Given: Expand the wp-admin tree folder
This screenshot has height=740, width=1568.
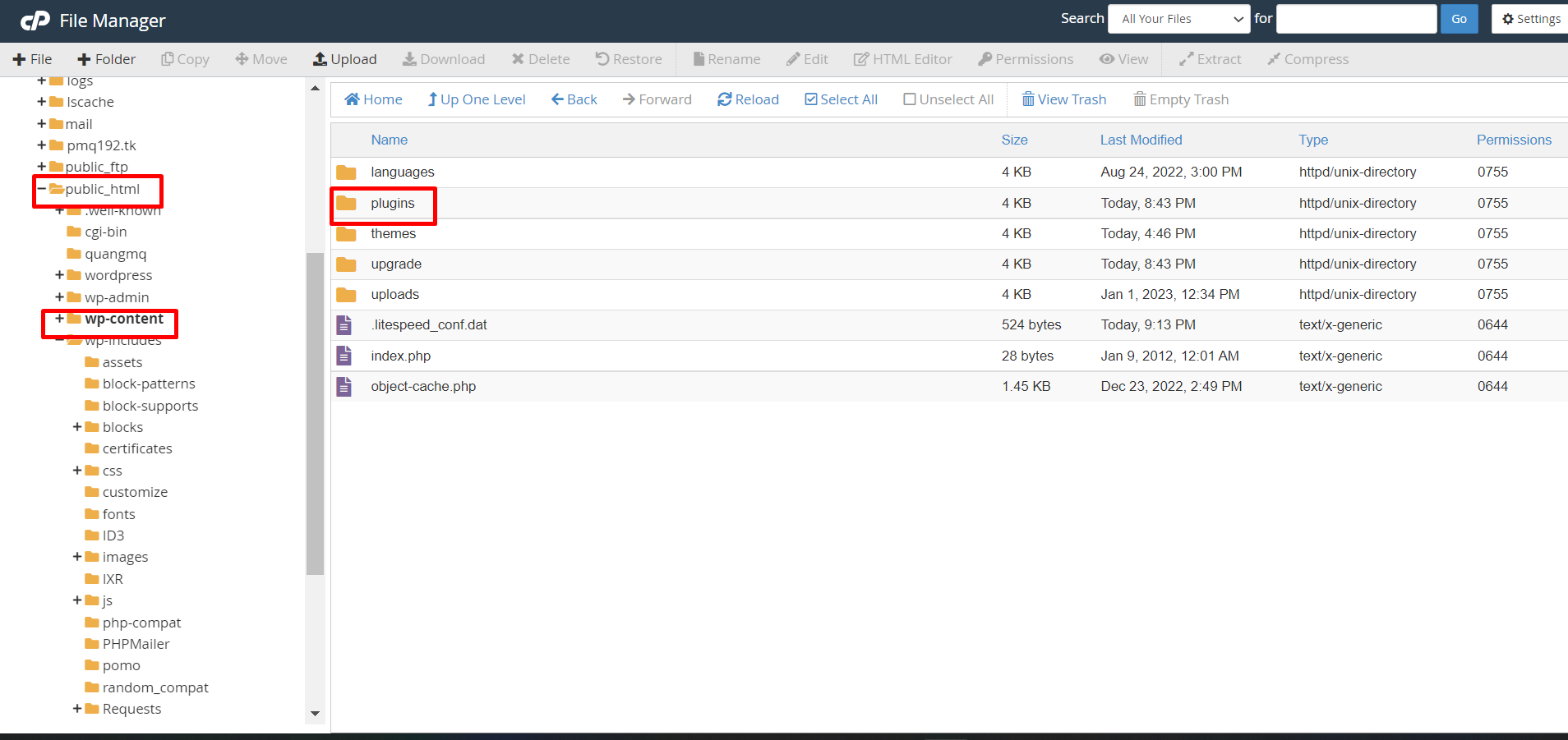Looking at the screenshot, I should coord(59,297).
